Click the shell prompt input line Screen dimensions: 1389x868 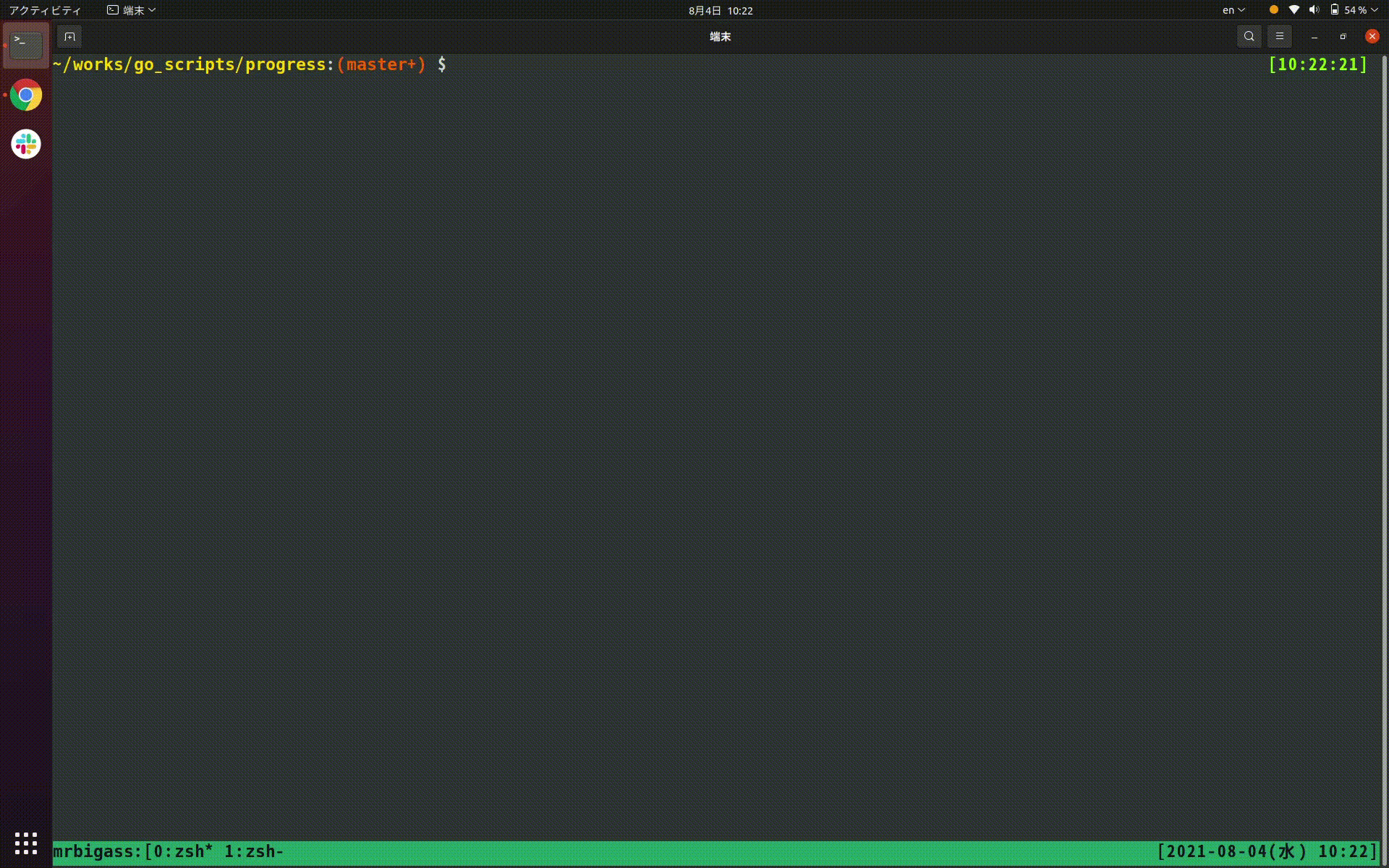(x=506, y=64)
